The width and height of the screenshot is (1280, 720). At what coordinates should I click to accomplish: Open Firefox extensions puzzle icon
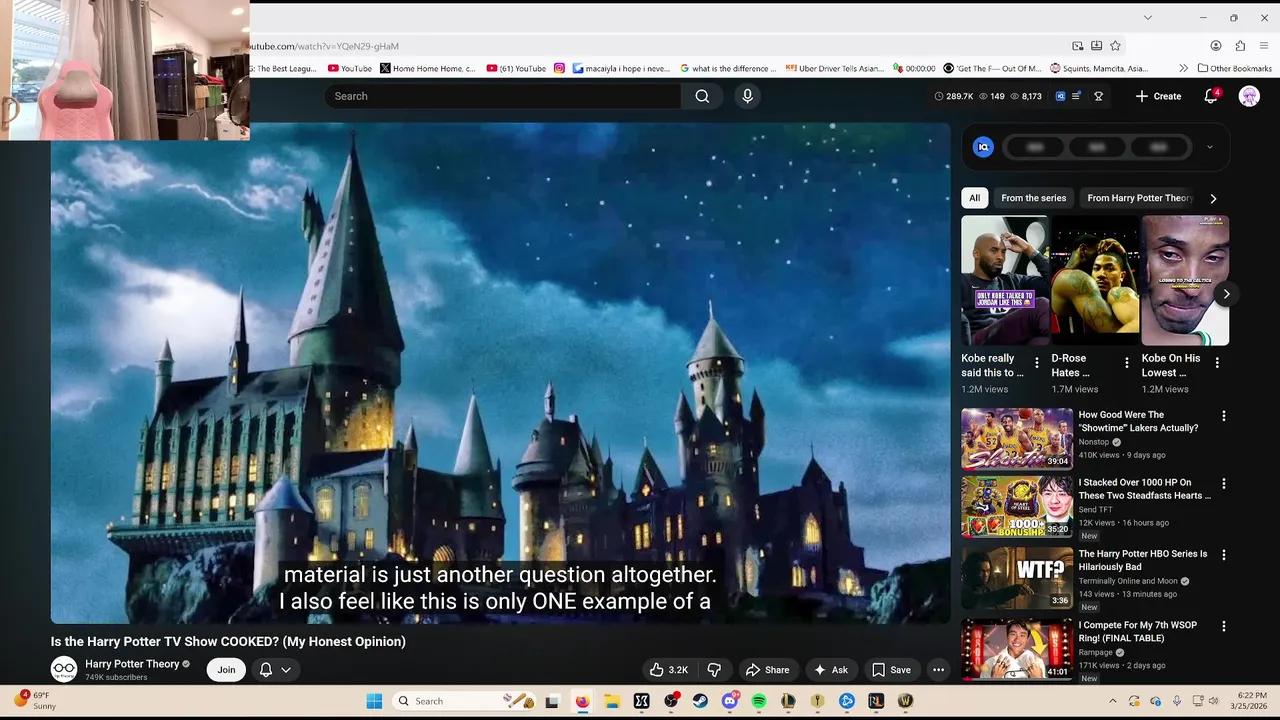[1240, 46]
